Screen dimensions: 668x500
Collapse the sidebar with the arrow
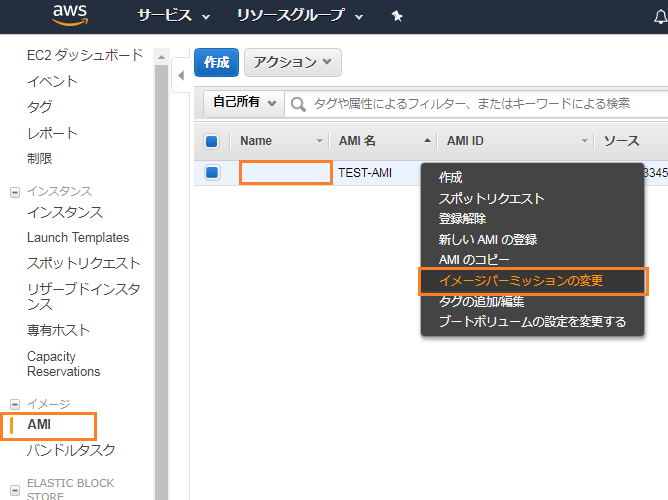tap(181, 75)
